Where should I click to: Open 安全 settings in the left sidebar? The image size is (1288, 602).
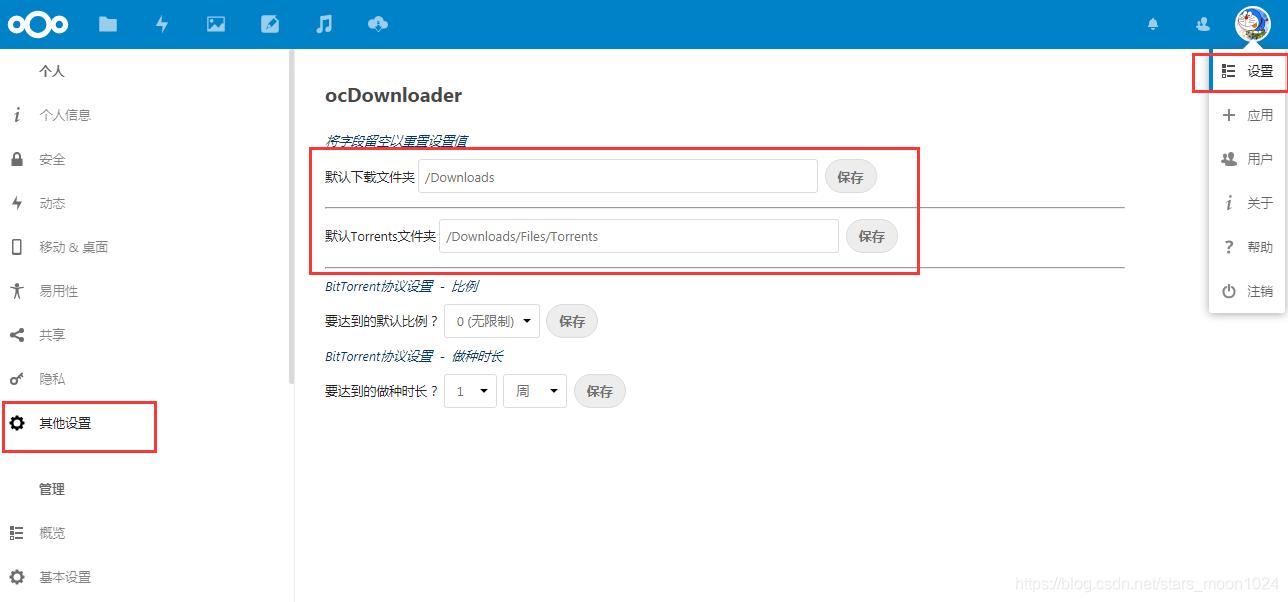click(x=52, y=158)
